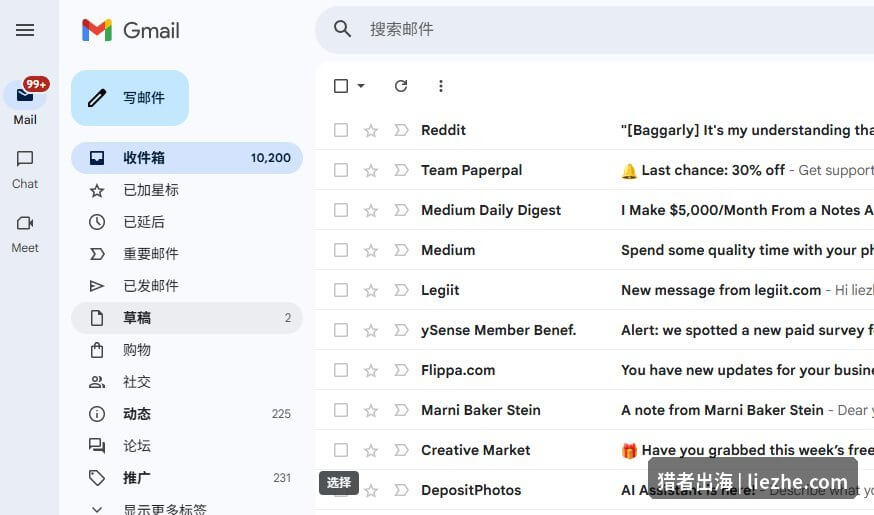Image resolution: width=874 pixels, height=515 pixels.
Task: Click the search magnifier icon
Action: [x=342, y=29]
